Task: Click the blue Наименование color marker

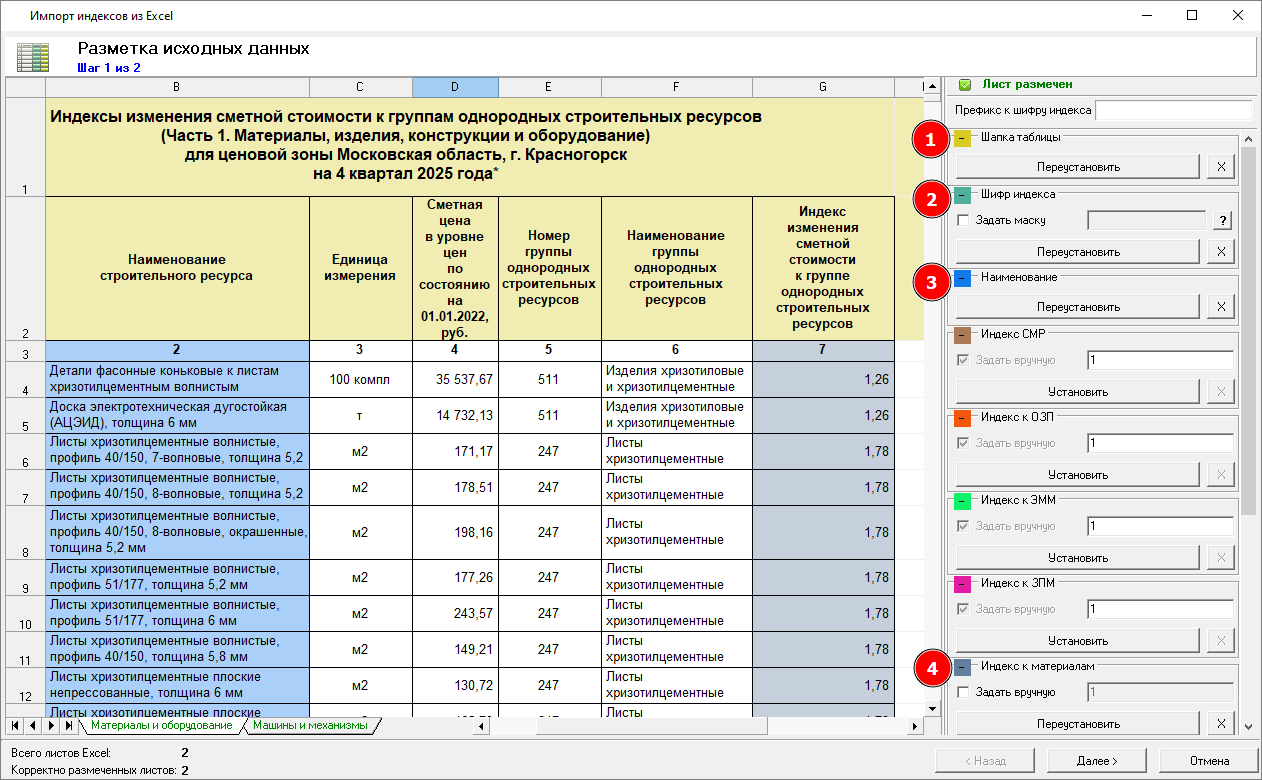Action: pyautogui.click(x=962, y=279)
